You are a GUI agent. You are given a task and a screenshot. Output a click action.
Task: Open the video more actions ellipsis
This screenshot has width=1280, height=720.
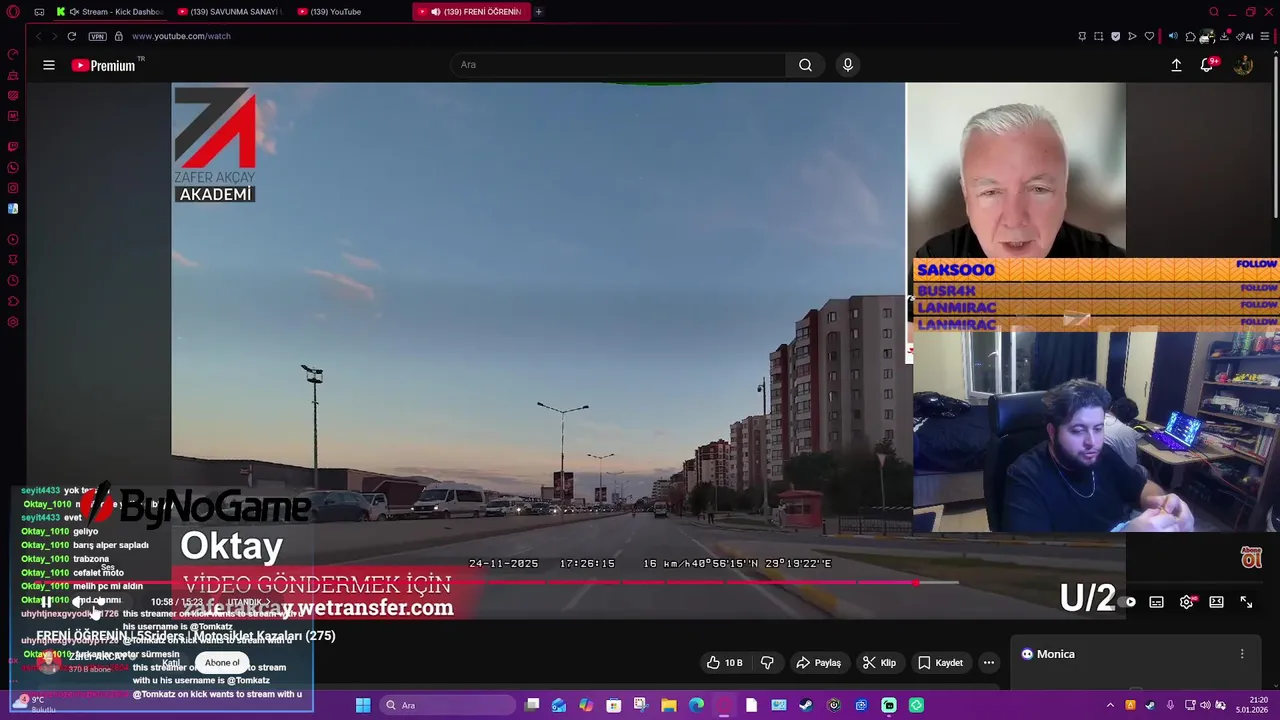(x=989, y=662)
